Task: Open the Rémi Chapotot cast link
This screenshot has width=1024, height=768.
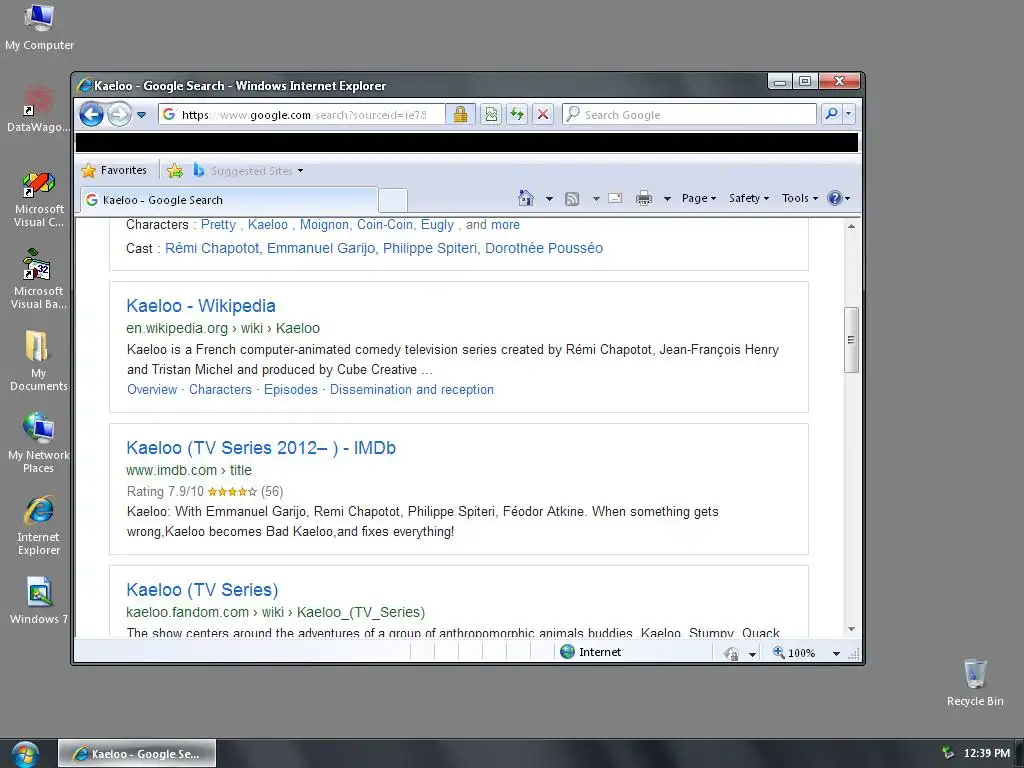Action: 212,248
